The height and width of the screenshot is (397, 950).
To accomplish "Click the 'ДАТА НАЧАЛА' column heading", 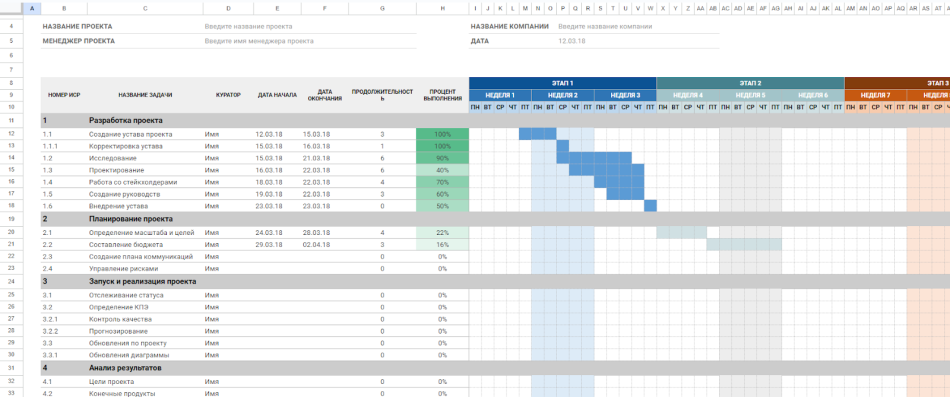I will pos(277,95).
